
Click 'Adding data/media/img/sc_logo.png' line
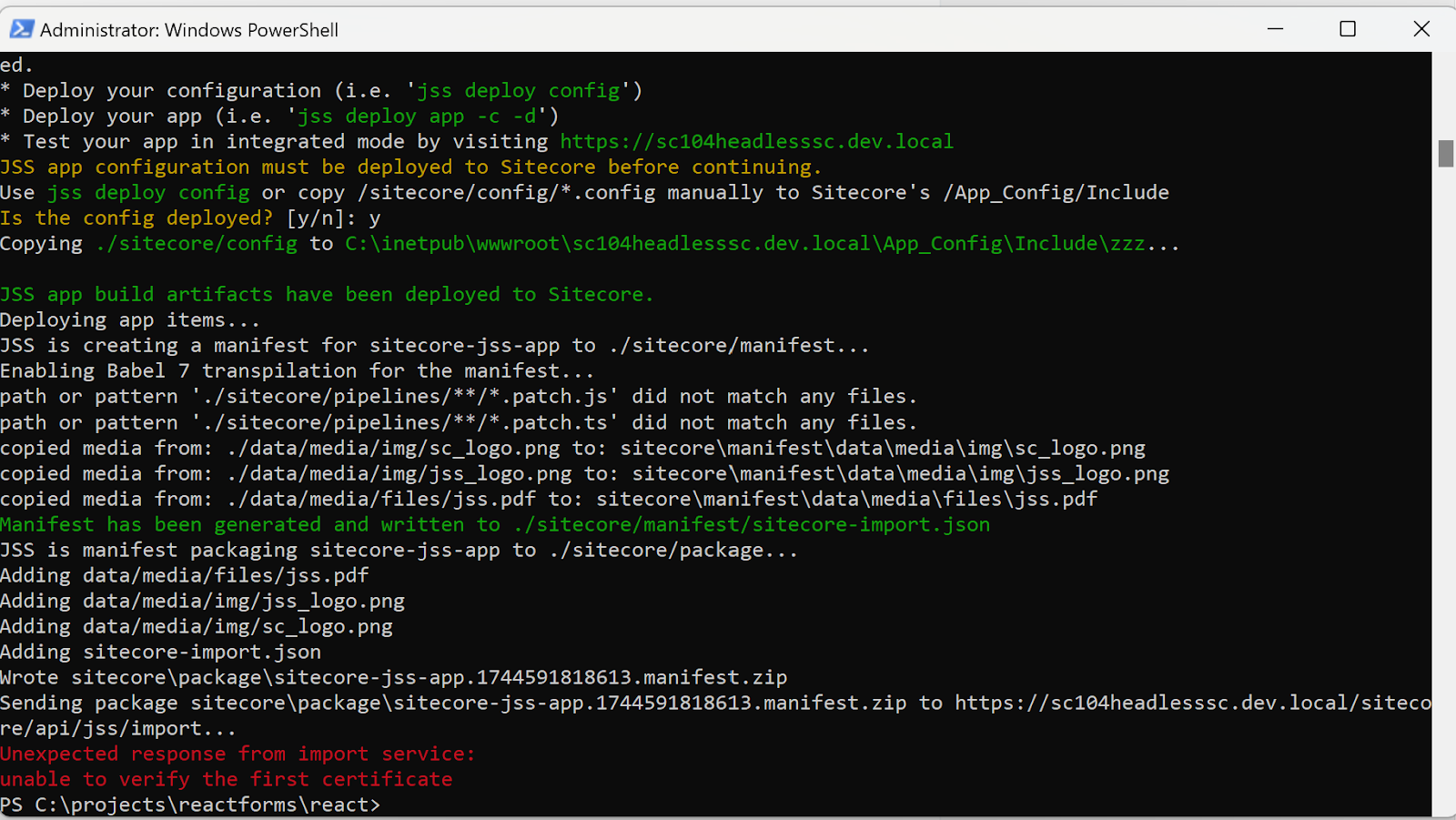(x=197, y=627)
